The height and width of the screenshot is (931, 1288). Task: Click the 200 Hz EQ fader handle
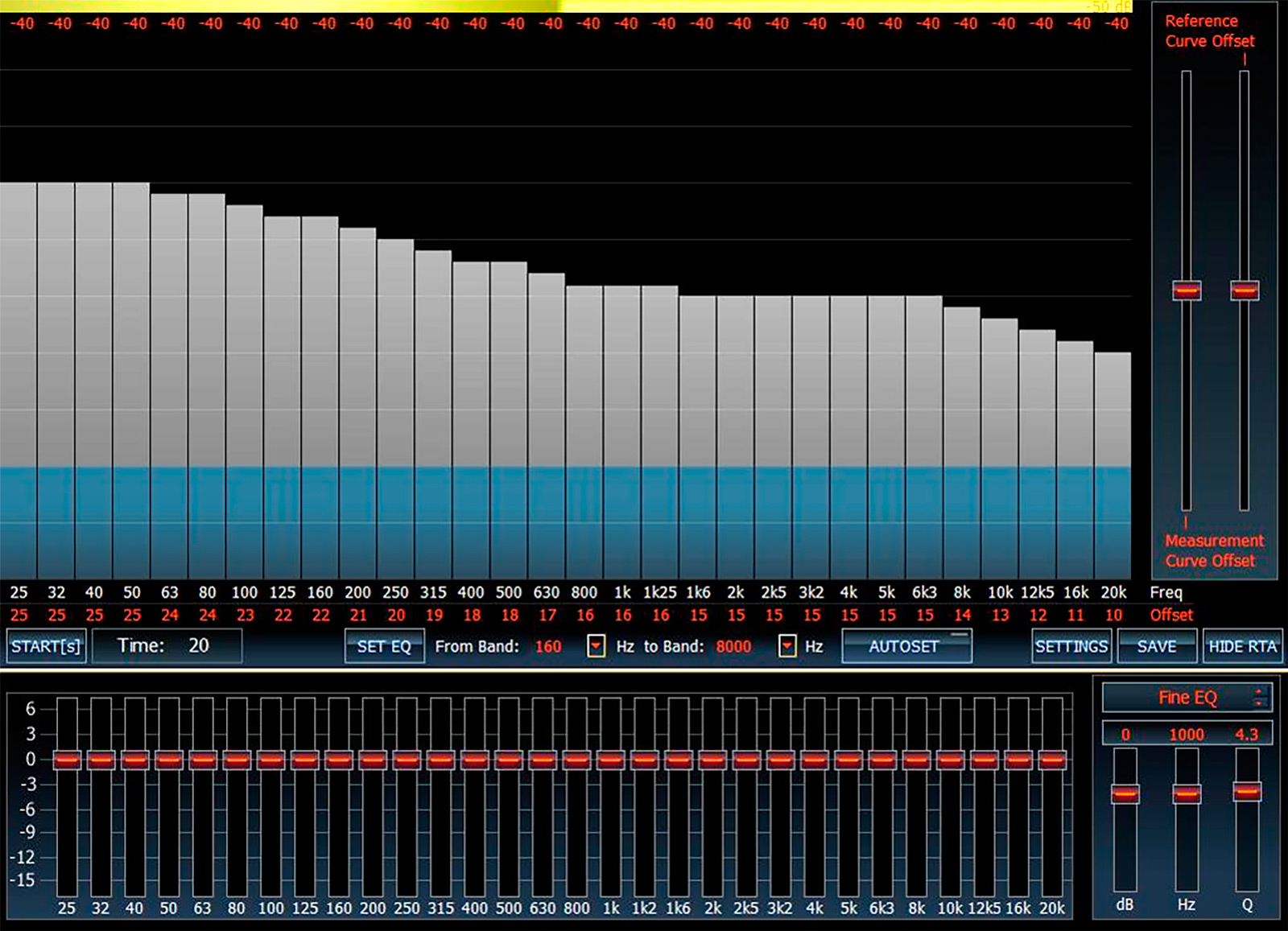tap(373, 759)
